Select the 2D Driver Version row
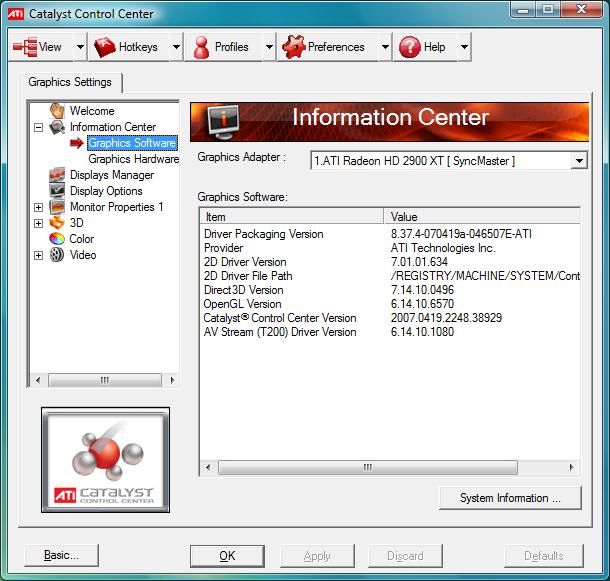 point(390,262)
